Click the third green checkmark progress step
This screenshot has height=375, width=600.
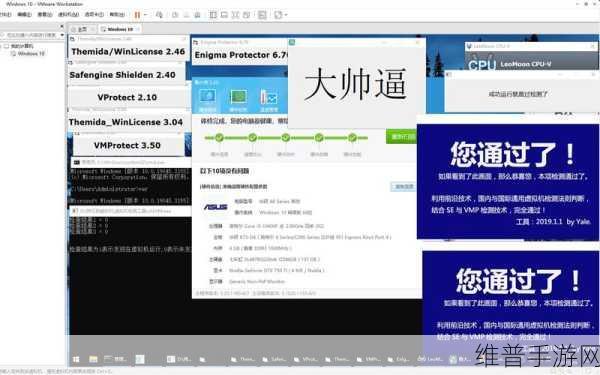click(x=285, y=138)
